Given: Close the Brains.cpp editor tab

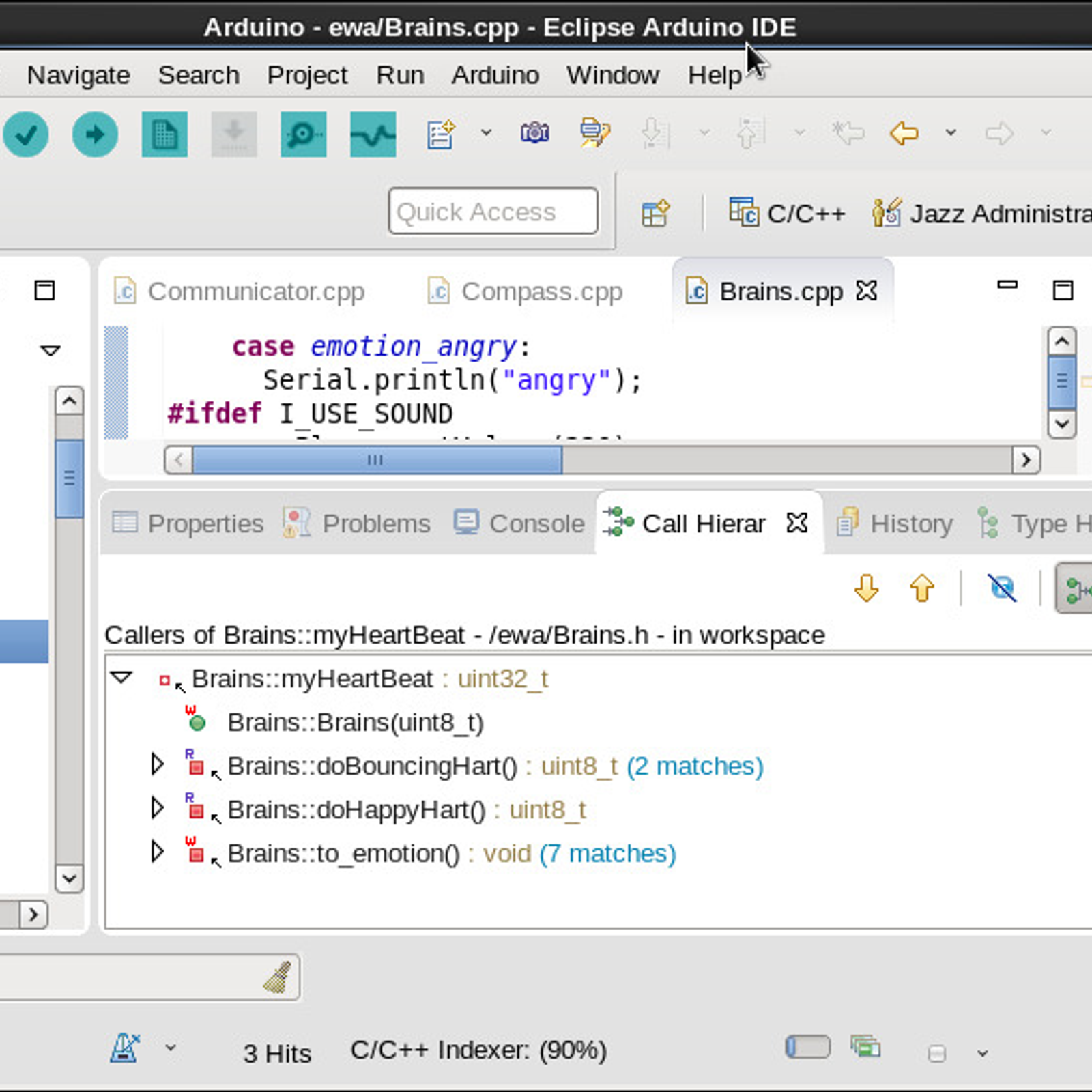Looking at the screenshot, I should click(866, 291).
